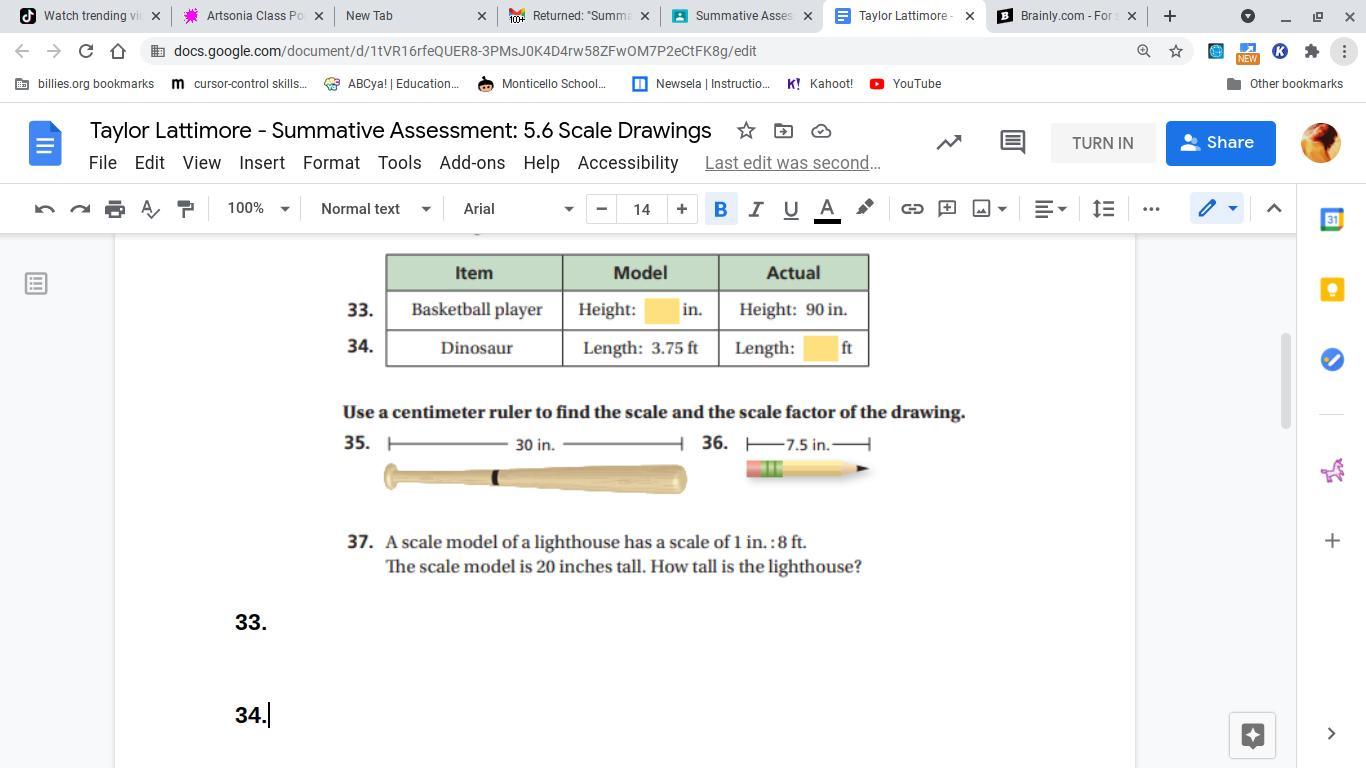1366x768 pixels.
Task: Star the document
Action: [x=746, y=131]
